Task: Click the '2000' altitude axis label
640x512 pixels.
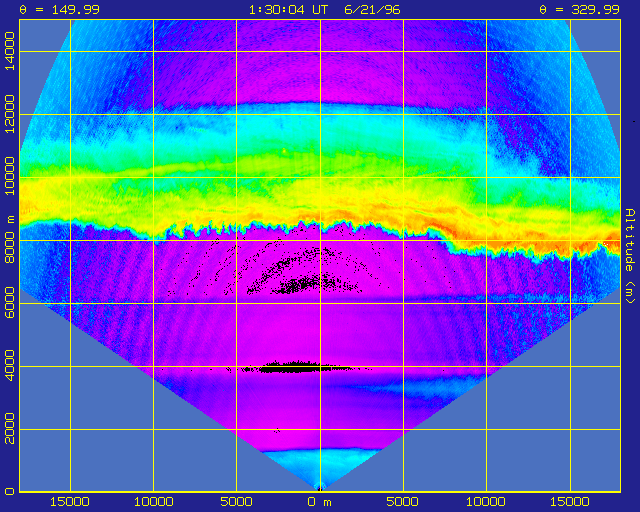Action: tap(10, 429)
